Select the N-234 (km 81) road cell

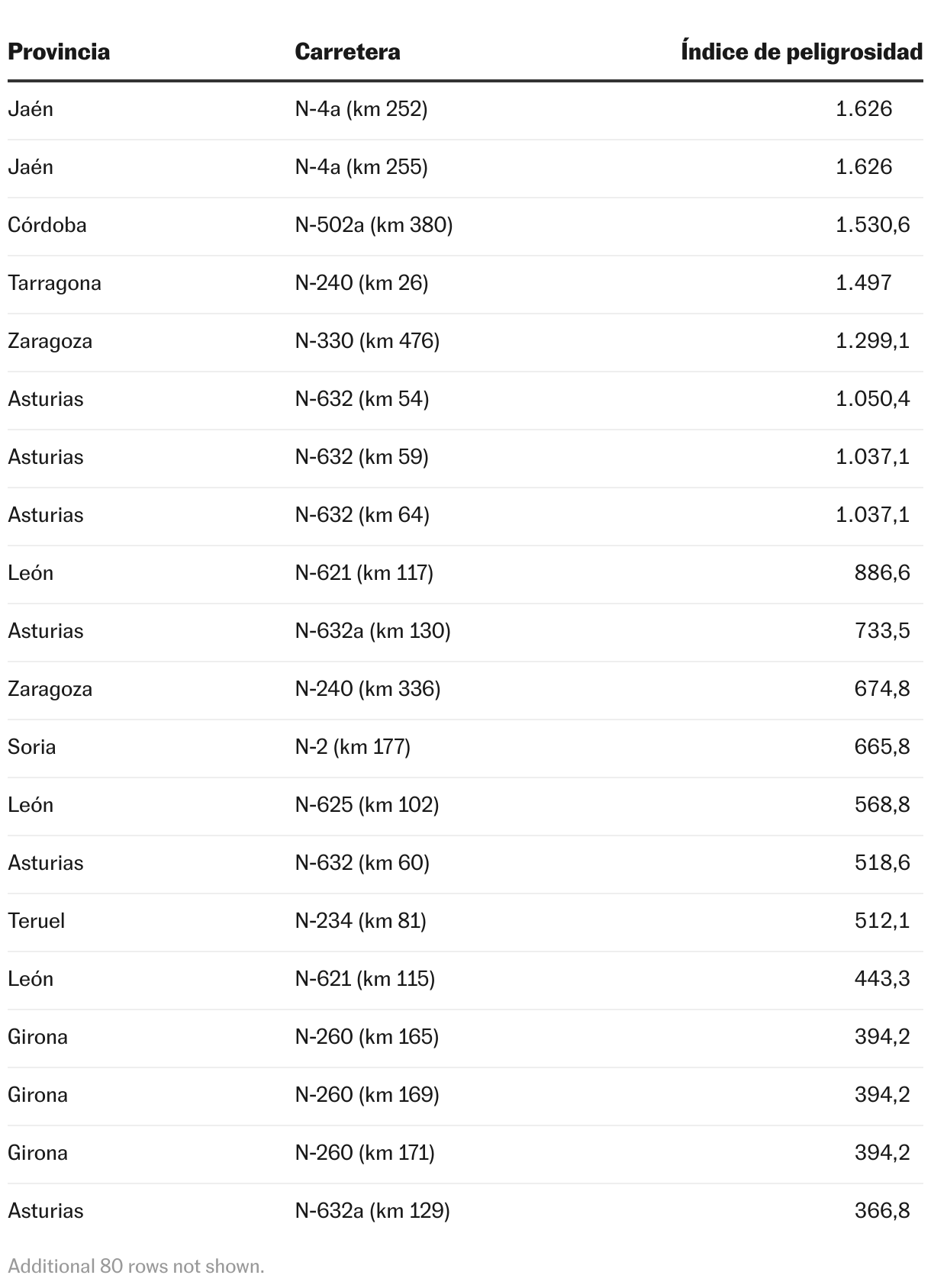[360, 921]
